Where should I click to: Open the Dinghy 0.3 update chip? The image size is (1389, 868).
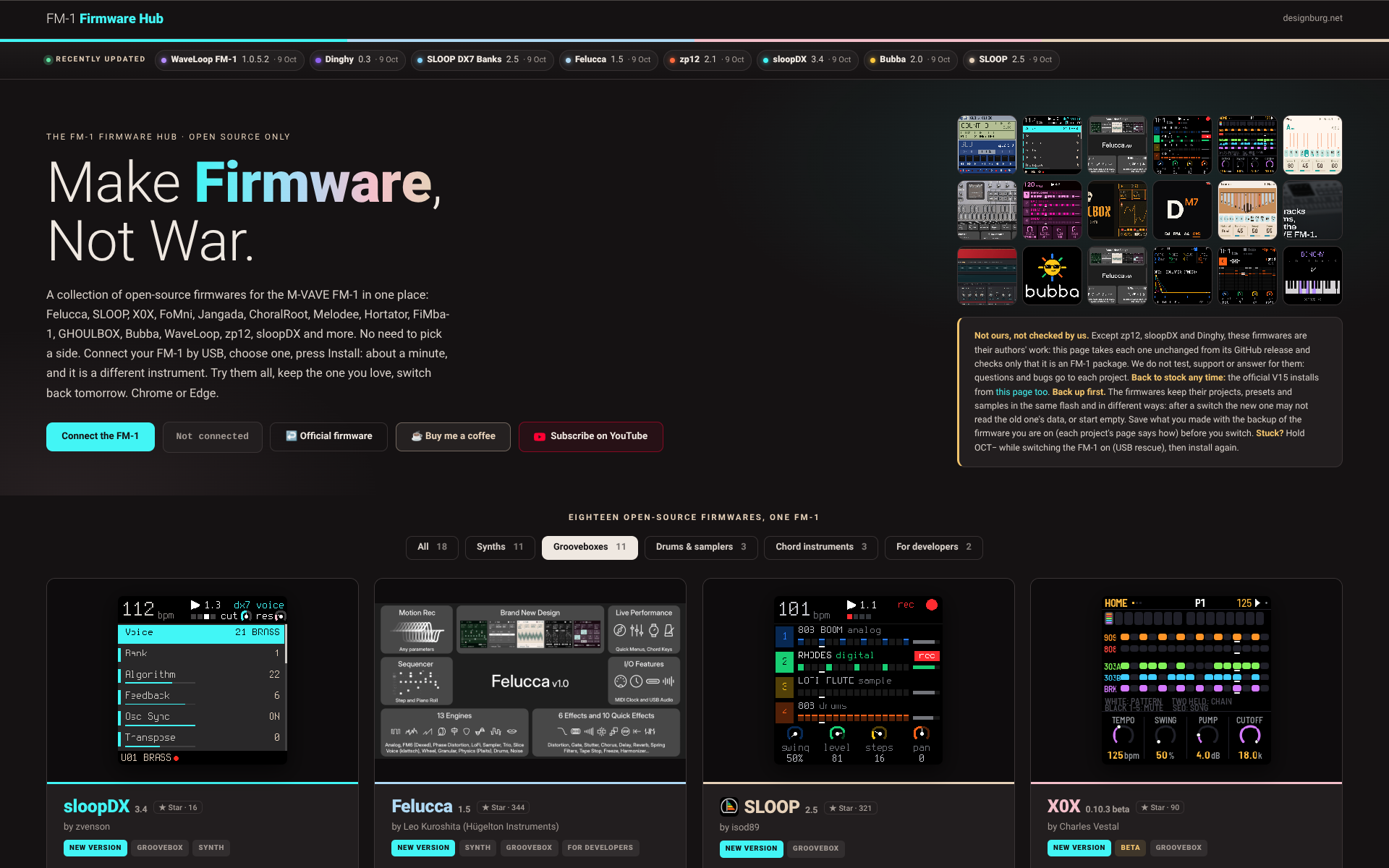[x=357, y=60]
